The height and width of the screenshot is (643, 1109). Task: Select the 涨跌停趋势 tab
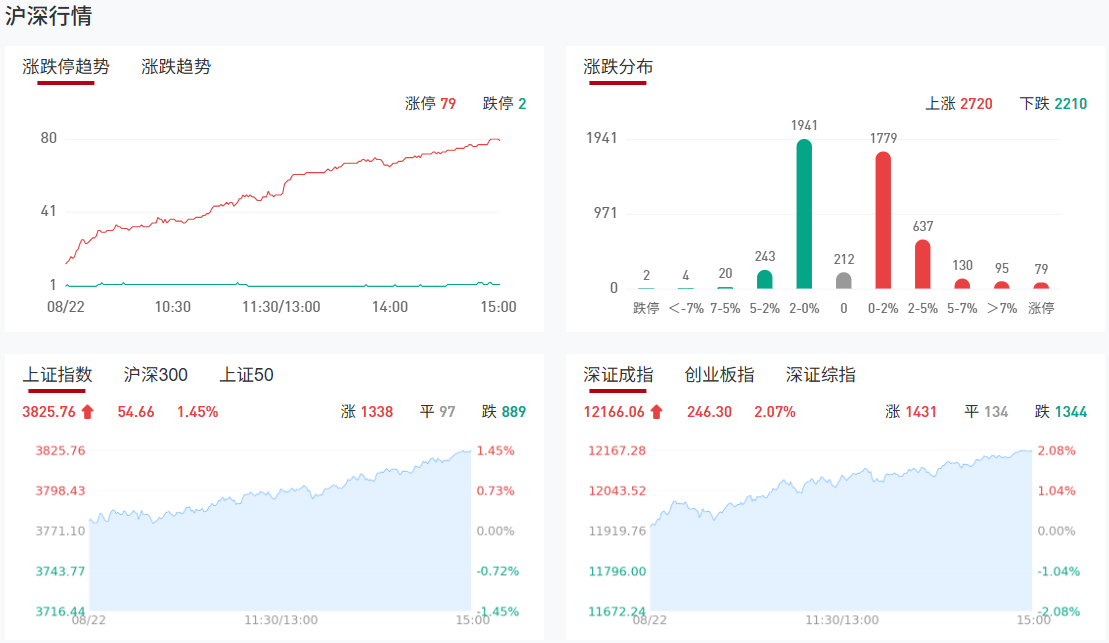[x=66, y=67]
